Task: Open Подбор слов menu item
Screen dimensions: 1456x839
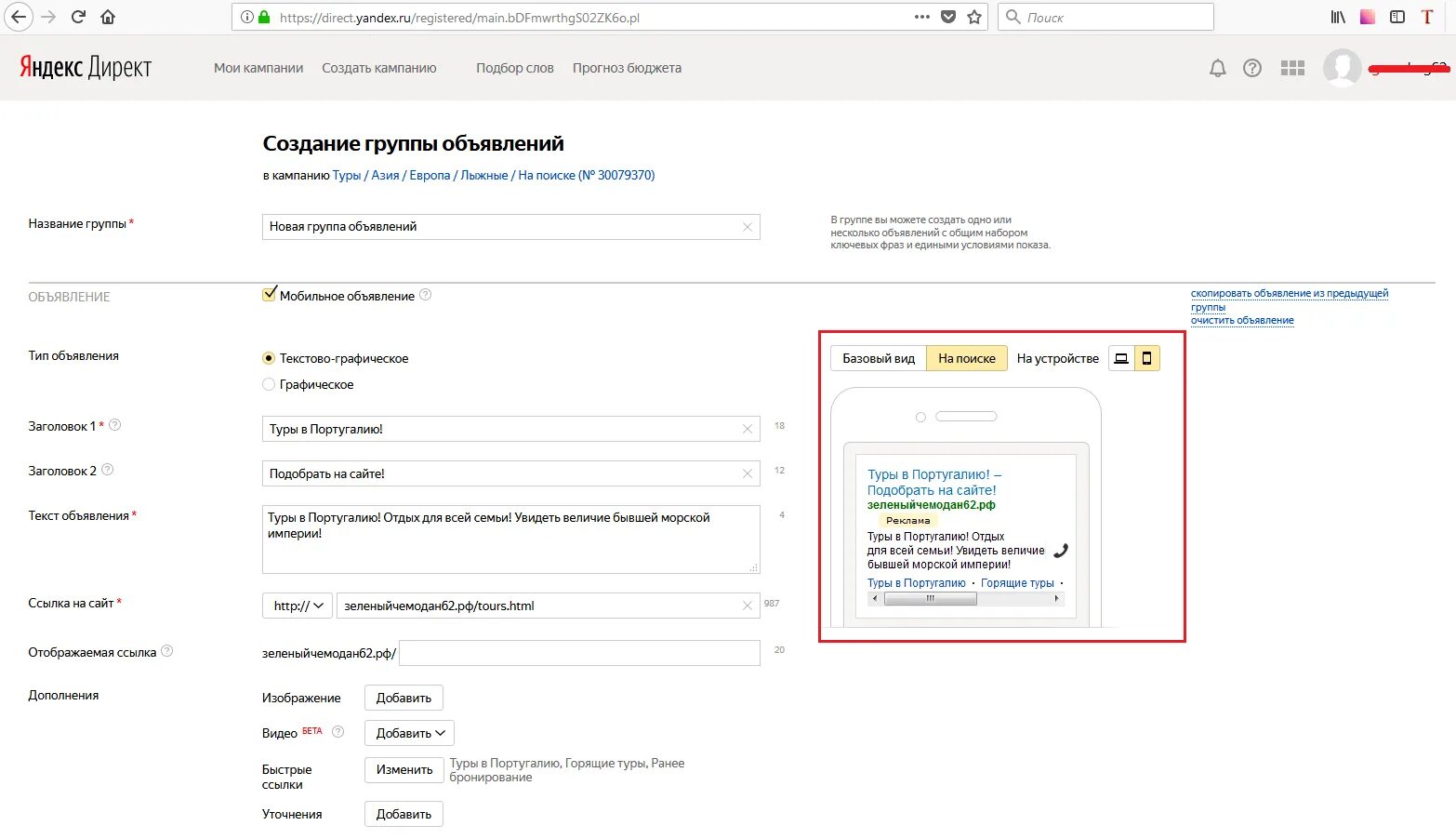Action: pos(515,68)
